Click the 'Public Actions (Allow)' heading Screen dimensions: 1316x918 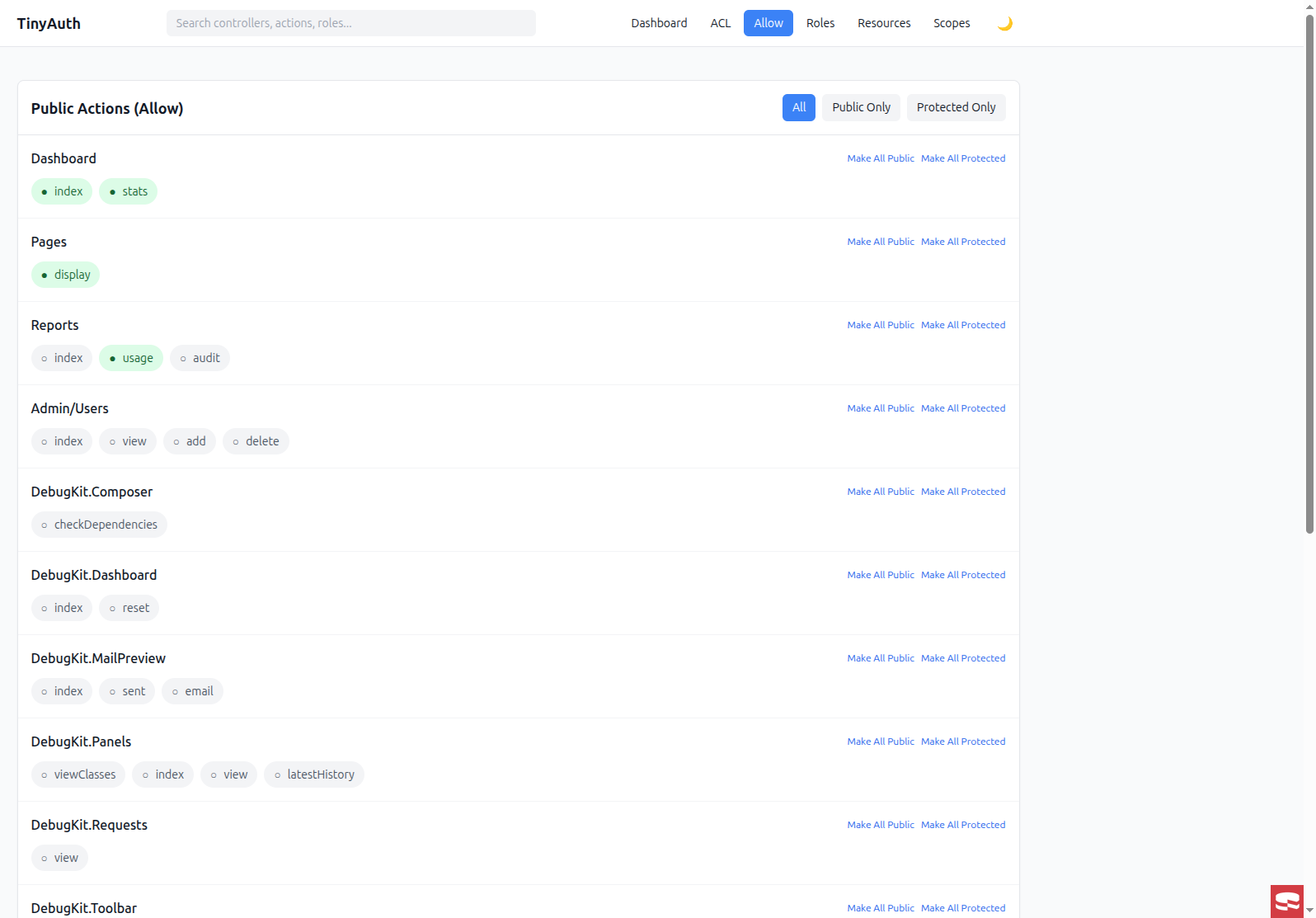(x=107, y=108)
